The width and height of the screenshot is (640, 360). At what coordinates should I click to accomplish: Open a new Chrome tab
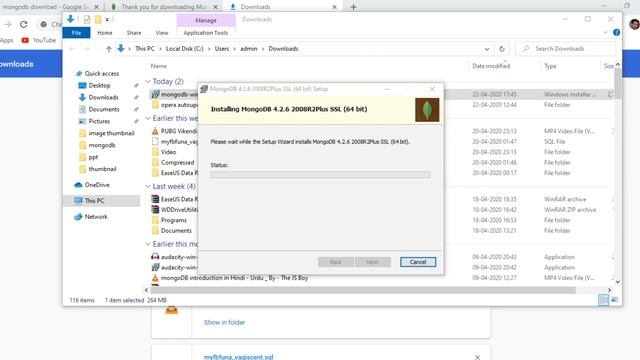[x=353, y=7]
